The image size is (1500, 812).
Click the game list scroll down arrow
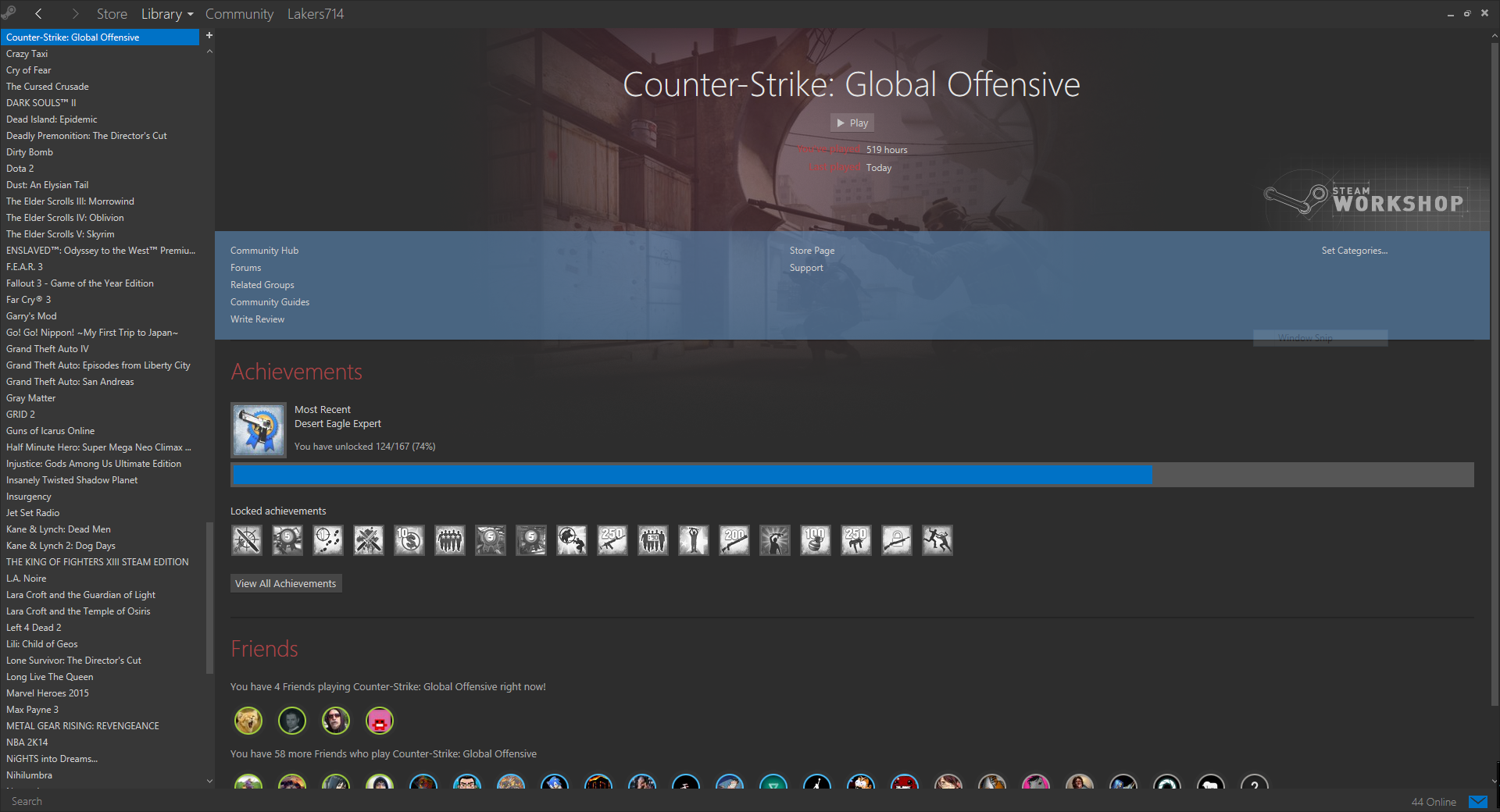[209, 781]
